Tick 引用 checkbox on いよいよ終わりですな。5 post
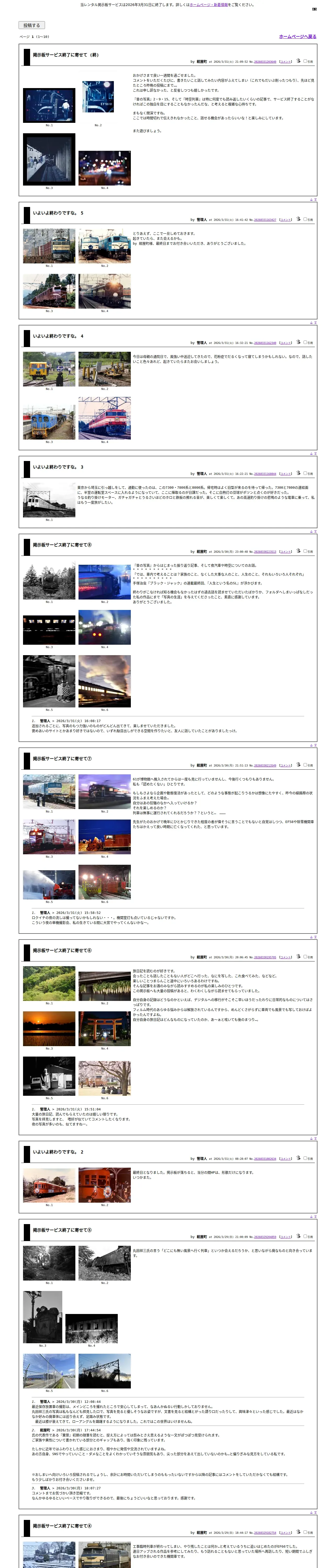The width and height of the screenshot is (336, 1568). pyautogui.click(x=305, y=219)
